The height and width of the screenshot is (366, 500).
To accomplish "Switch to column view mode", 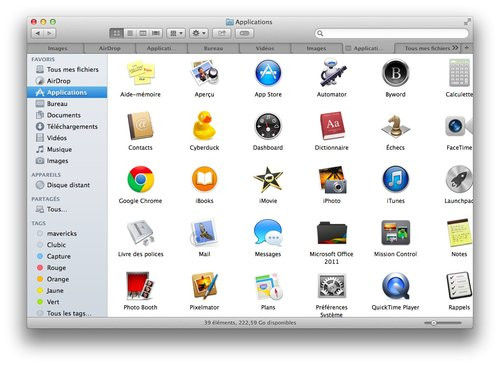I will point(143,33).
